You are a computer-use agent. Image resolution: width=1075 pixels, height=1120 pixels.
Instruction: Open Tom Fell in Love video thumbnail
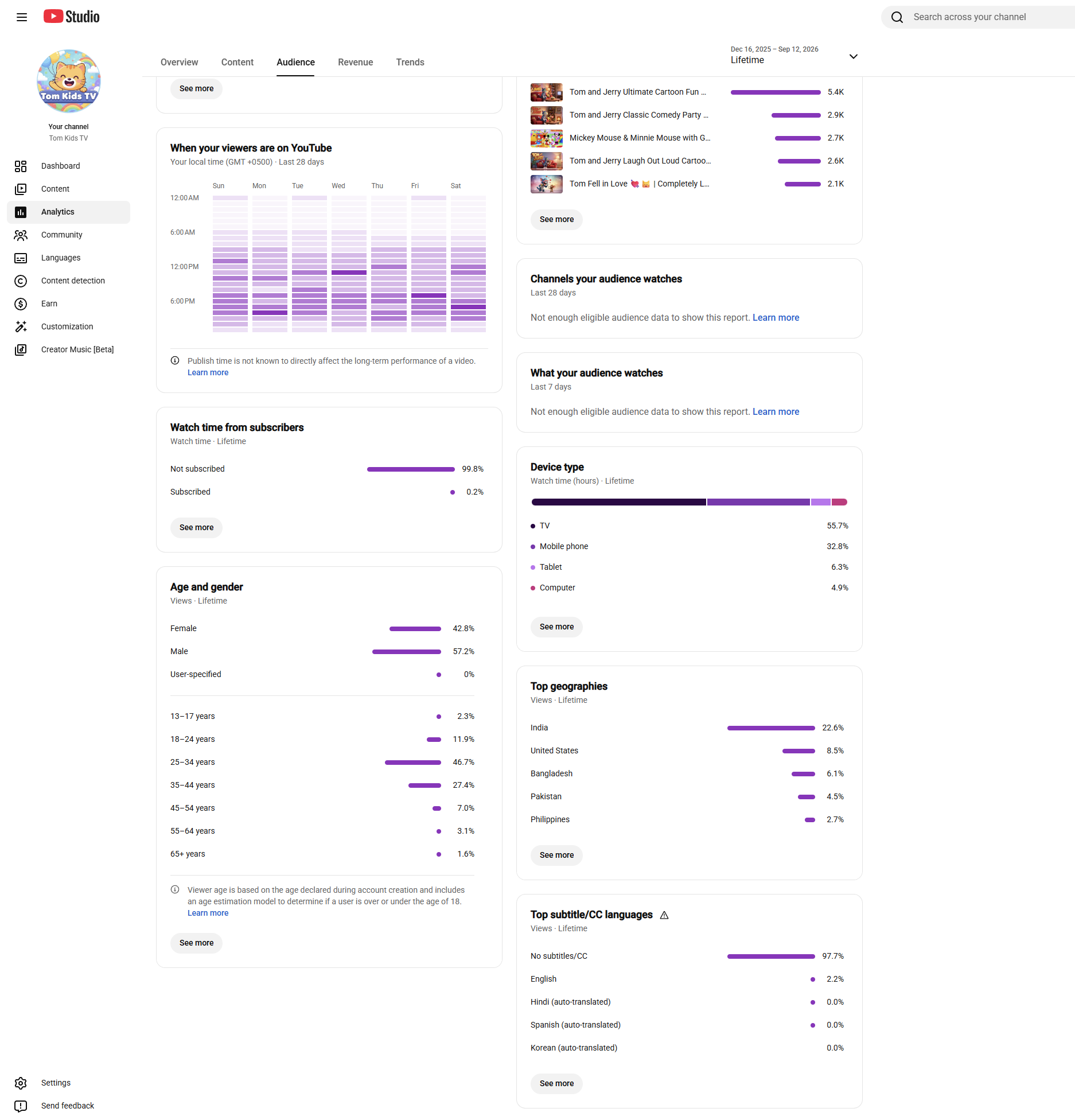[547, 184]
